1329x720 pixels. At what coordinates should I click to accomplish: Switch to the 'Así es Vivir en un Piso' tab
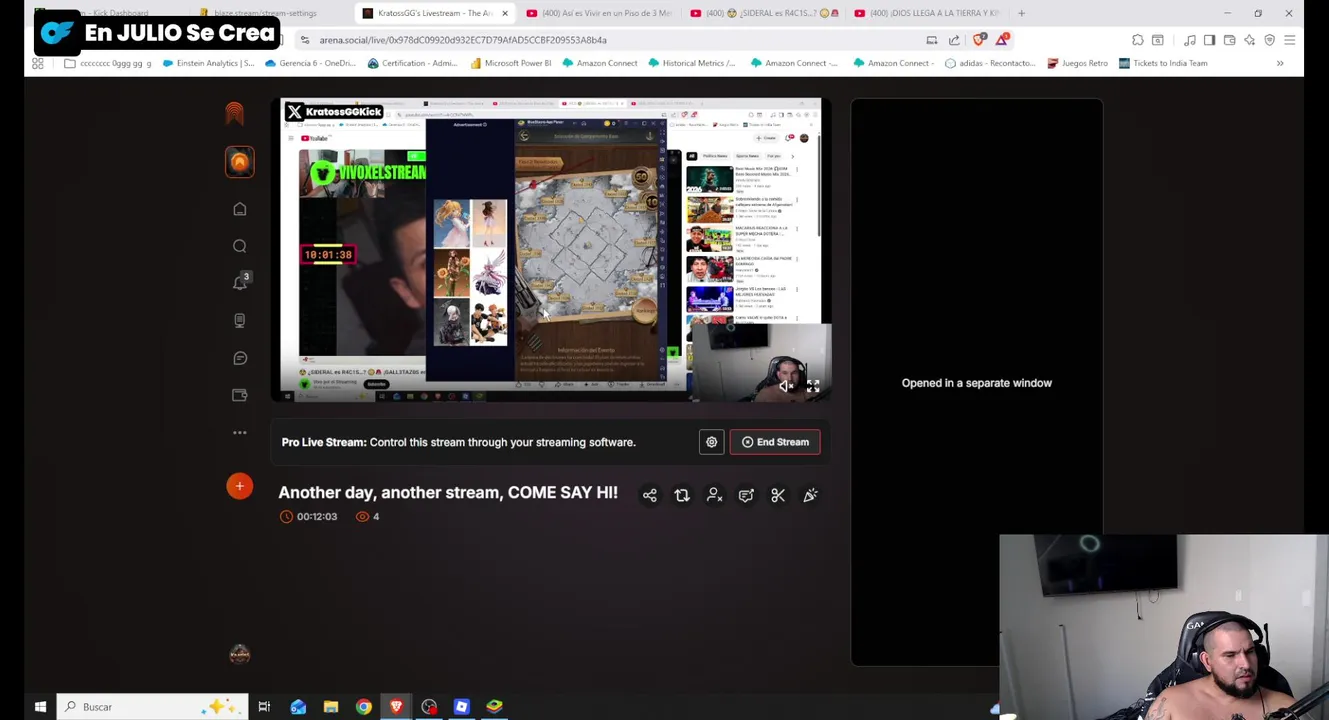click(598, 13)
